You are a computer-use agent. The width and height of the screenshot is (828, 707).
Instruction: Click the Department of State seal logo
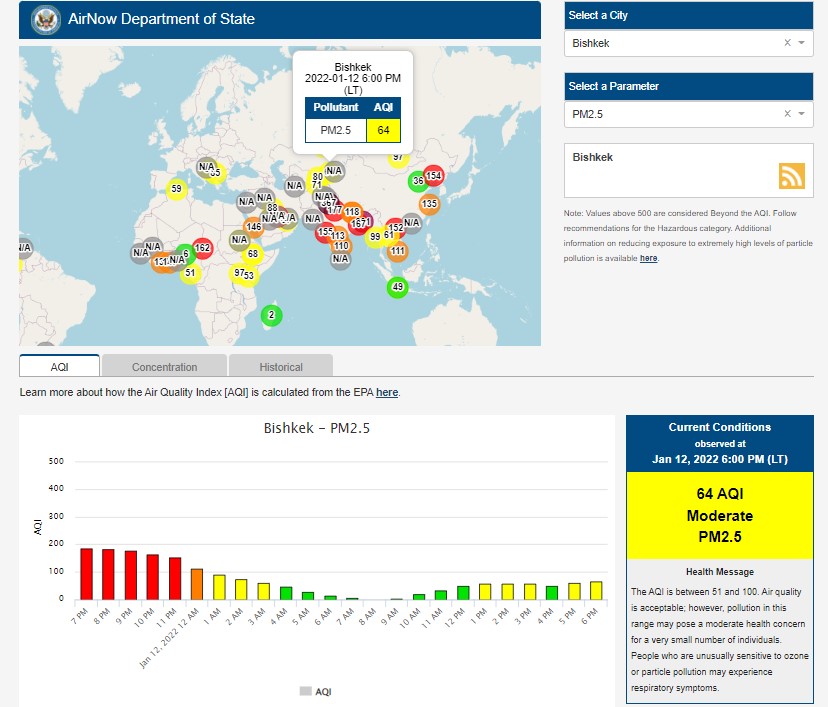(45, 19)
